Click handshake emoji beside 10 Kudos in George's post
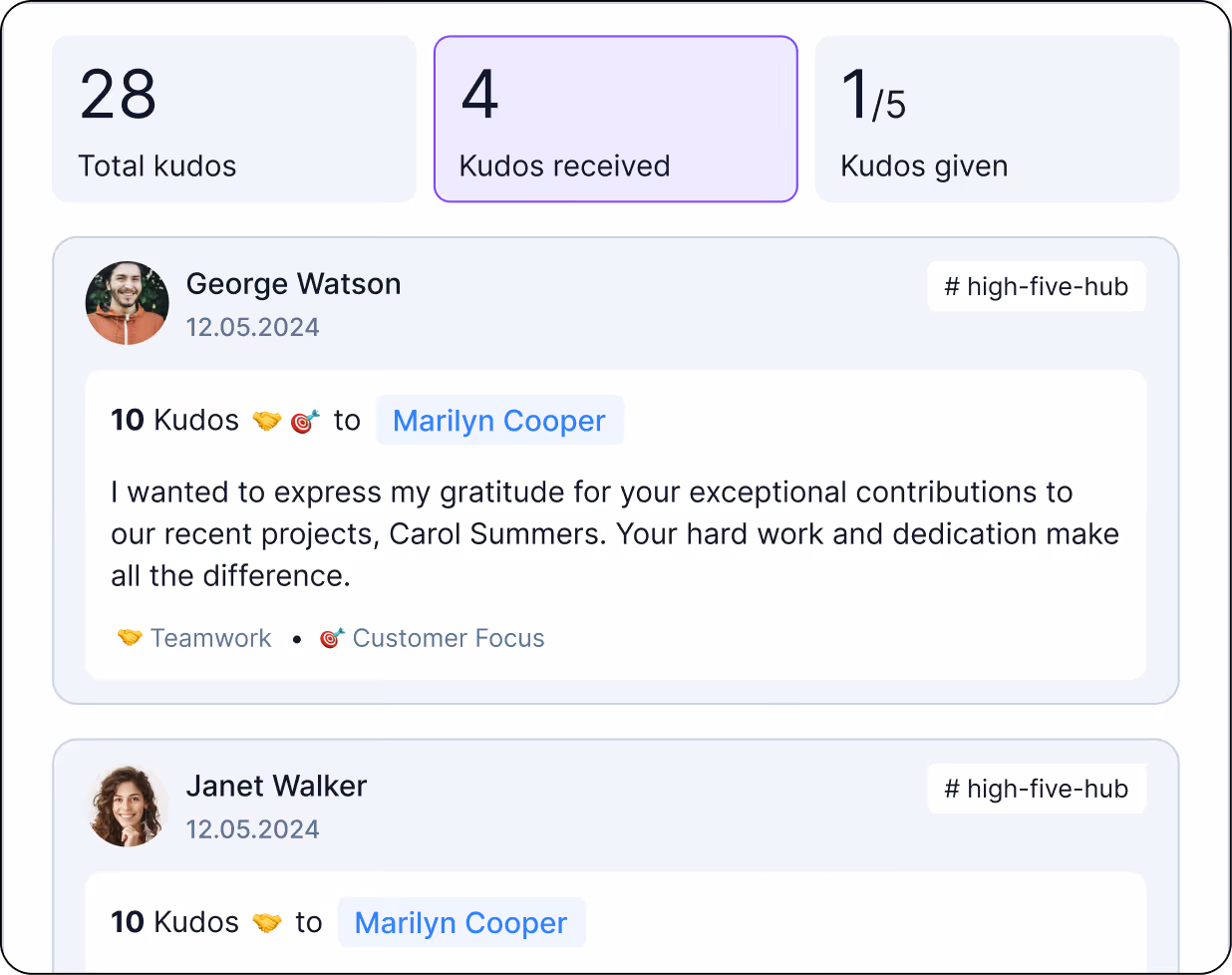 267,421
